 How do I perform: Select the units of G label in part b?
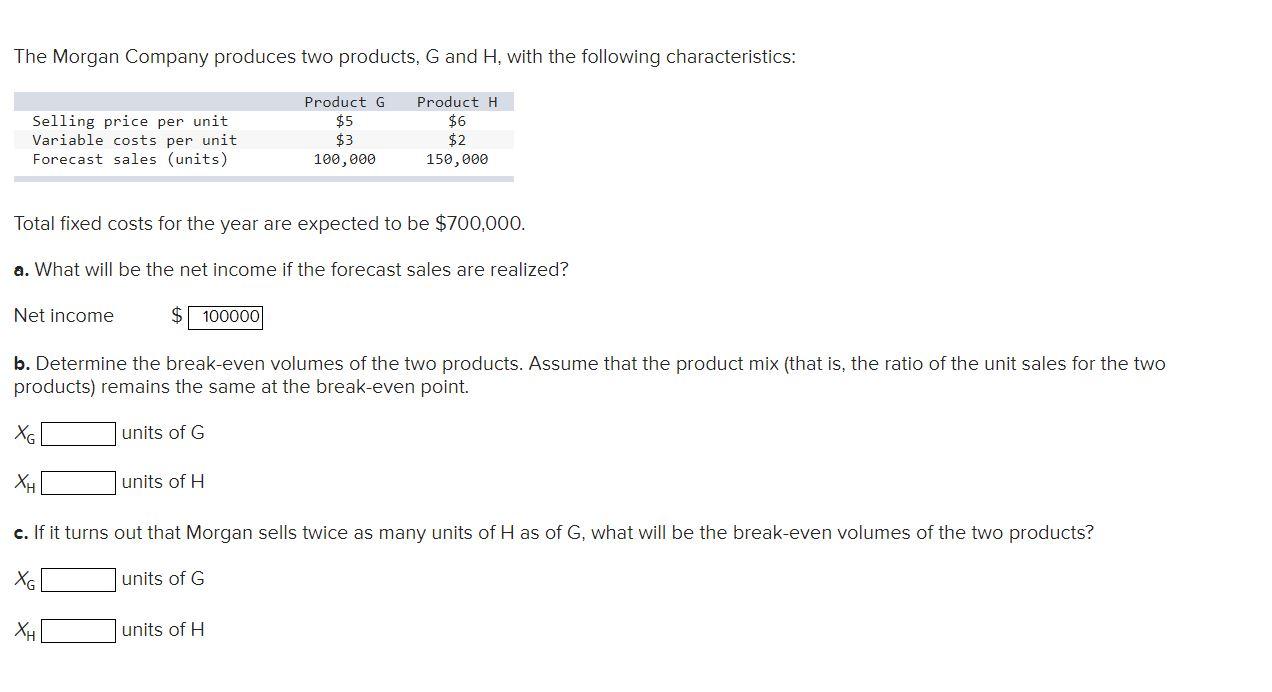163,433
